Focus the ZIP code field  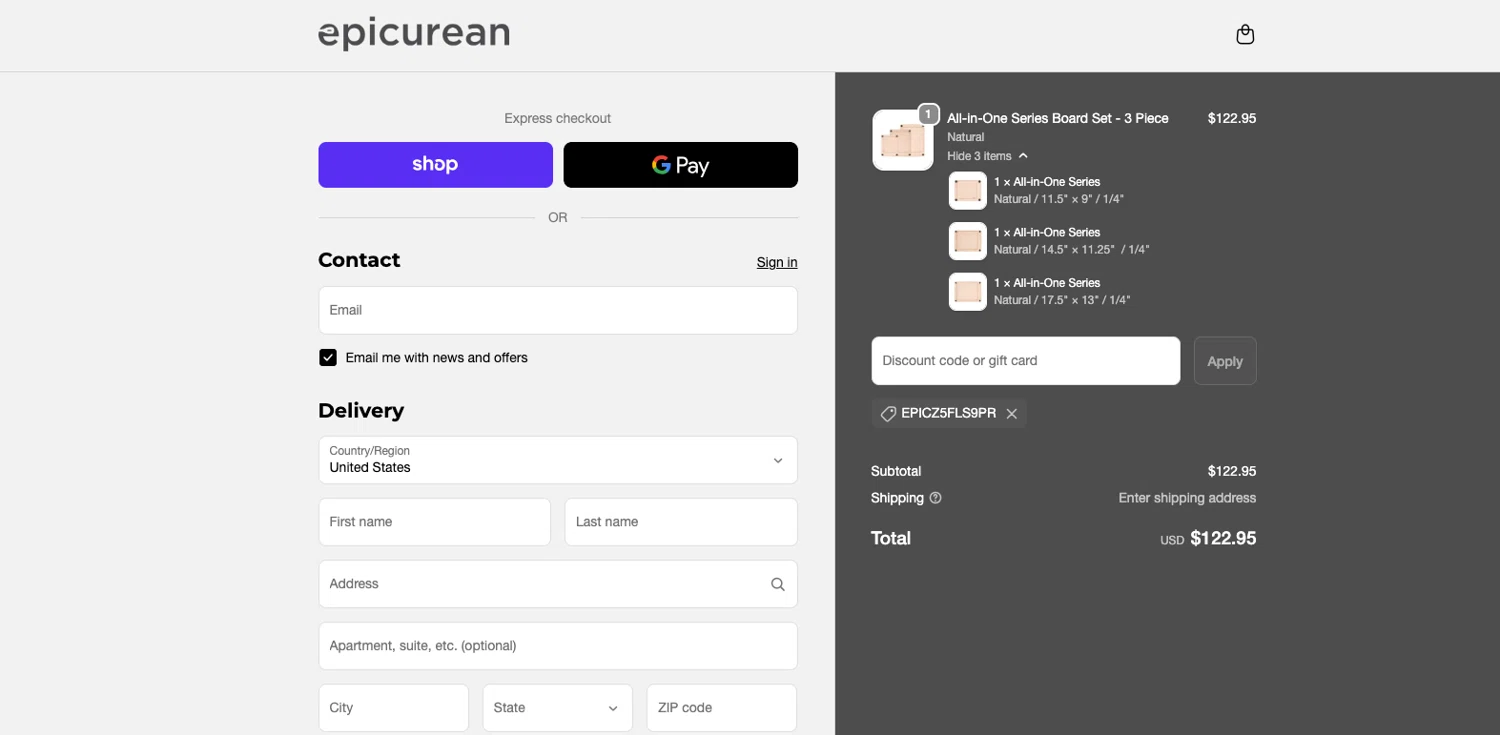[x=722, y=708]
